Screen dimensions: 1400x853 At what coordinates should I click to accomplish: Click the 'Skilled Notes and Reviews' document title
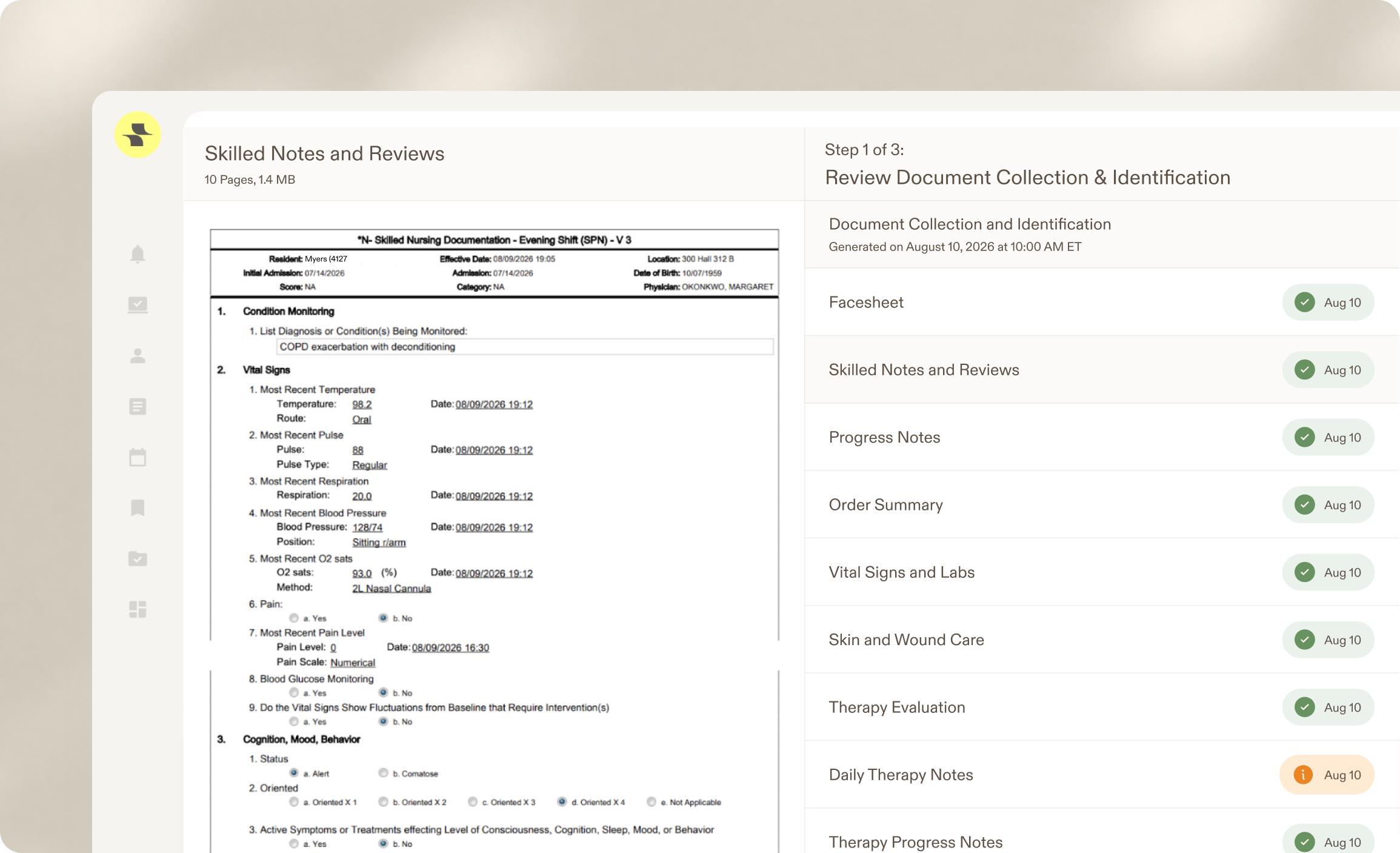point(324,153)
